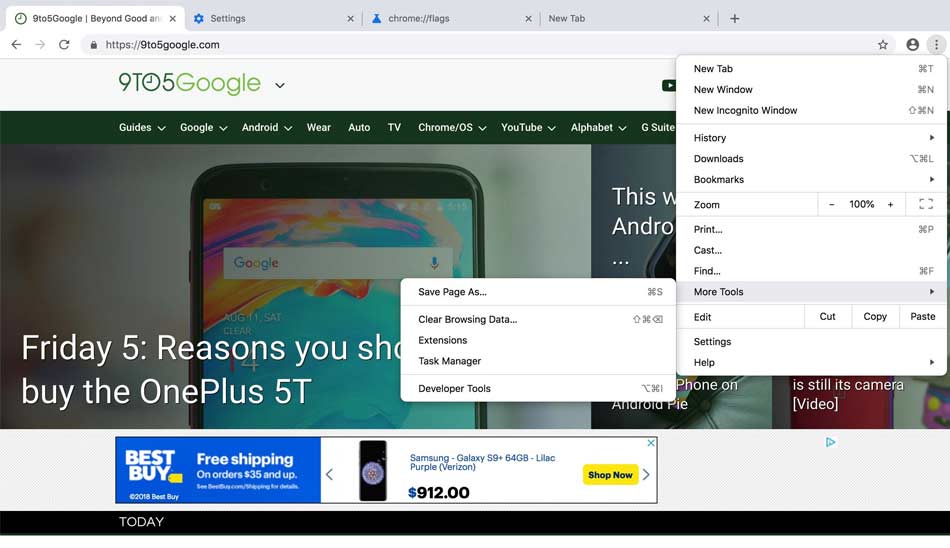Click the Best Buy logo in ad

(154, 466)
